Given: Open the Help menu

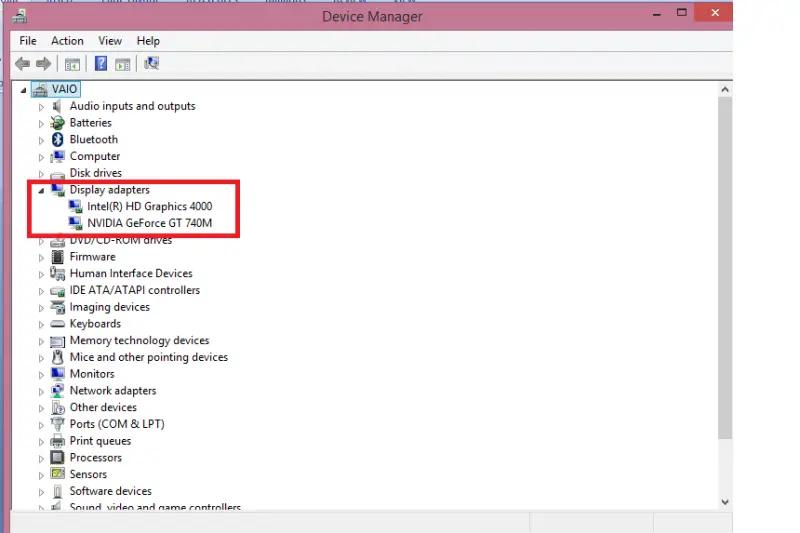Looking at the screenshot, I should click(148, 41).
